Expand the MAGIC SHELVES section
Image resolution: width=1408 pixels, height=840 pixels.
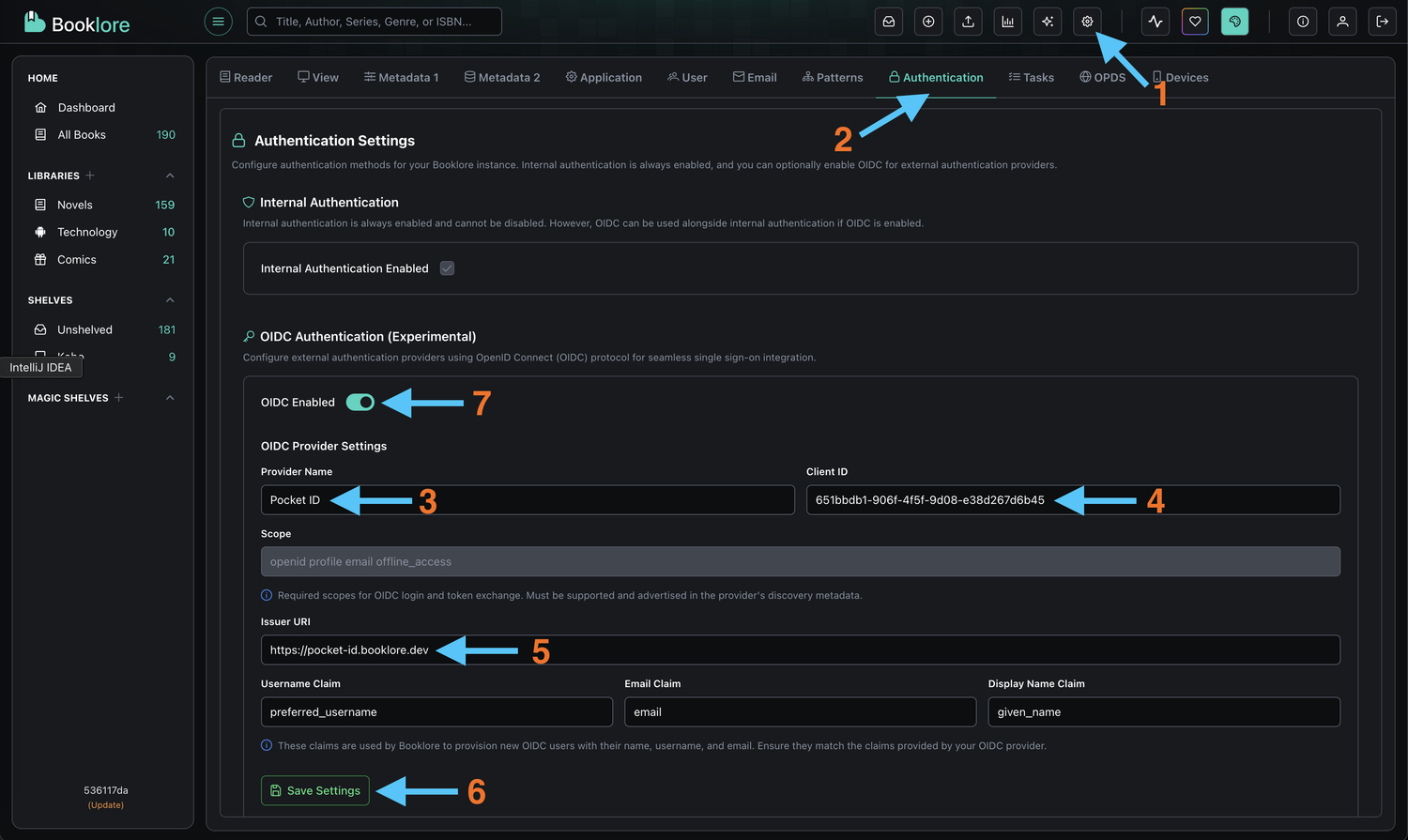[x=170, y=397]
